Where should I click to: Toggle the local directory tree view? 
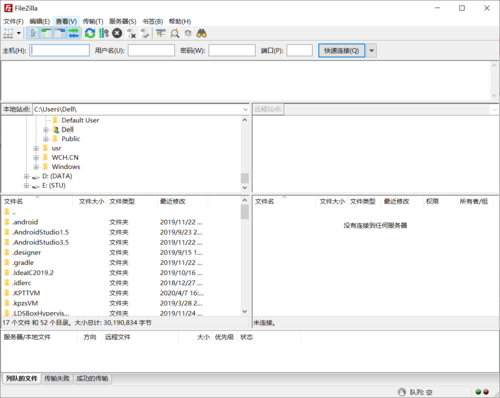pos(47,33)
